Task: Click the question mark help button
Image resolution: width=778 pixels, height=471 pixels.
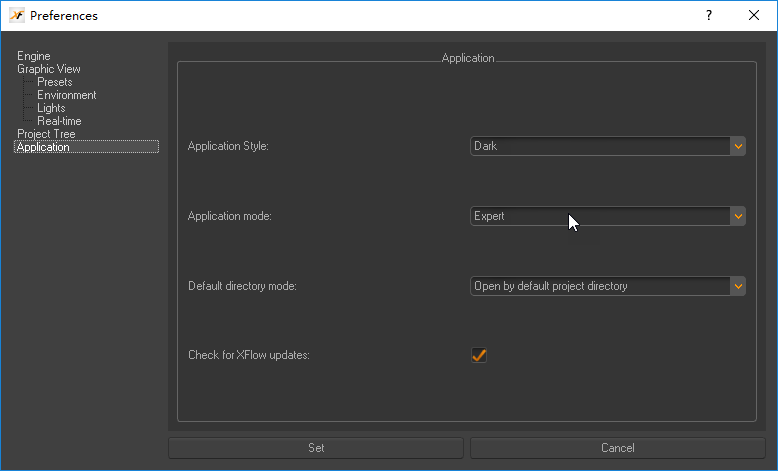Action: coord(708,15)
